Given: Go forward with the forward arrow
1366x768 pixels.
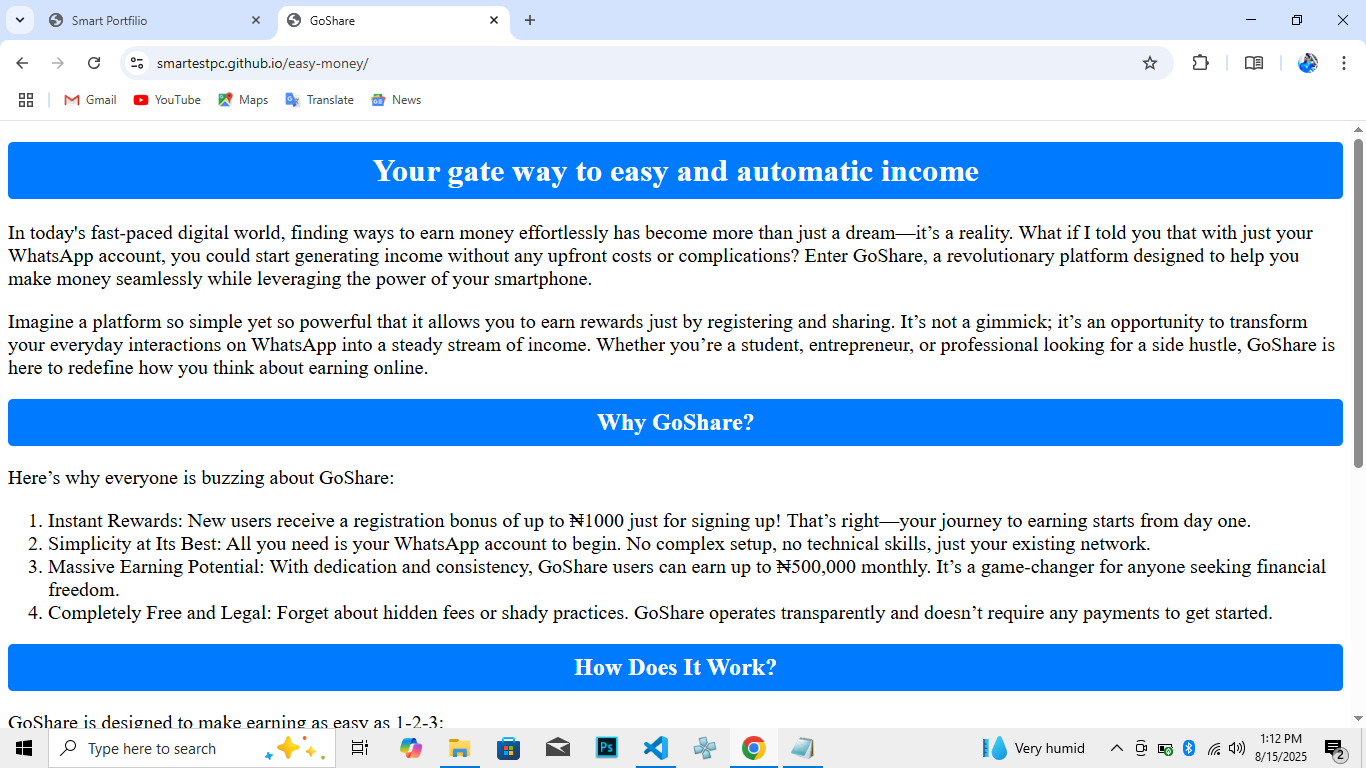Looking at the screenshot, I should pos(58,63).
